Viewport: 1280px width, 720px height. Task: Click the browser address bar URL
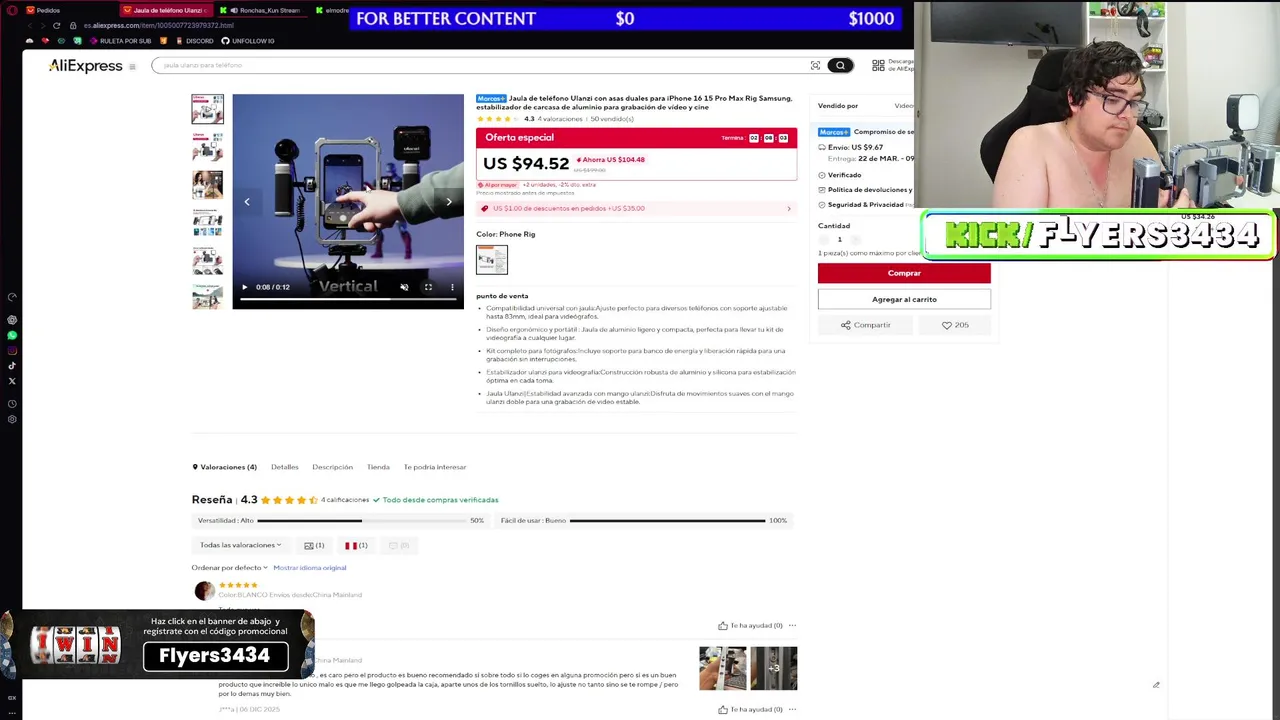(159, 25)
